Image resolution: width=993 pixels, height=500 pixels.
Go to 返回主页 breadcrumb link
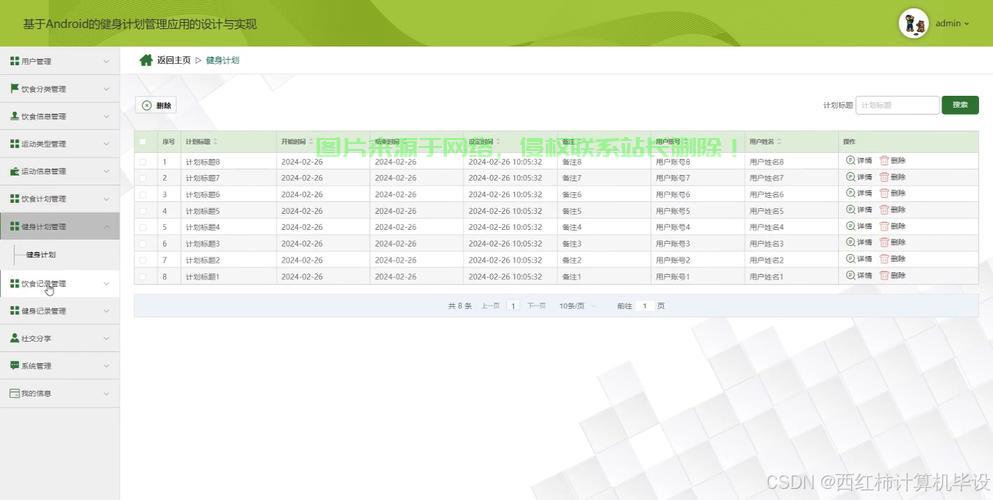coord(174,60)
